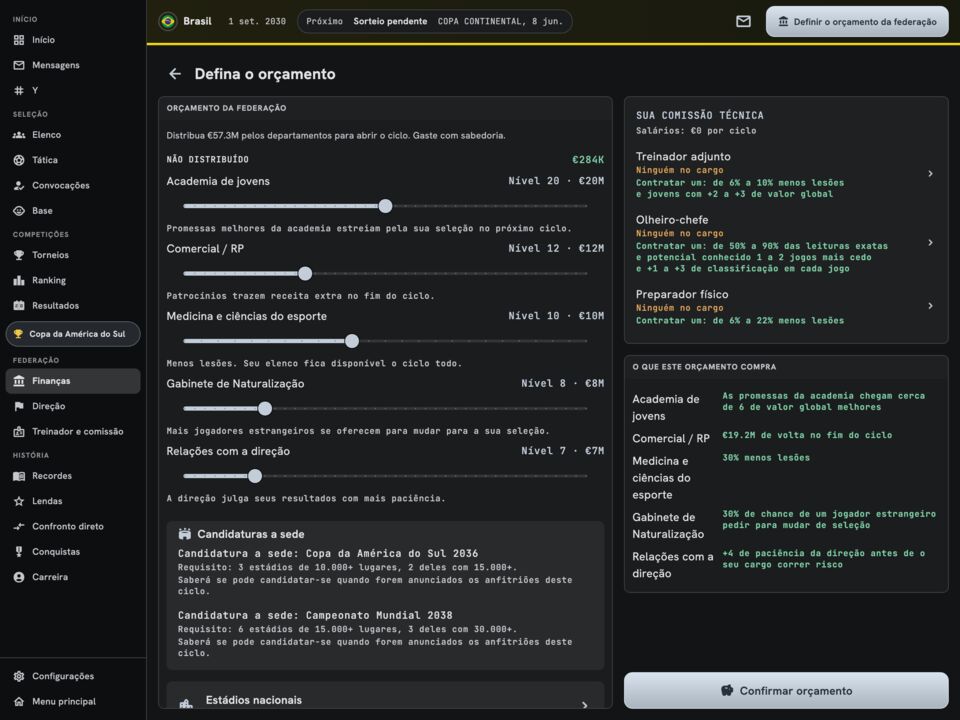Click the "Nível 20 · €20M" value

click(x=556, y=181)
